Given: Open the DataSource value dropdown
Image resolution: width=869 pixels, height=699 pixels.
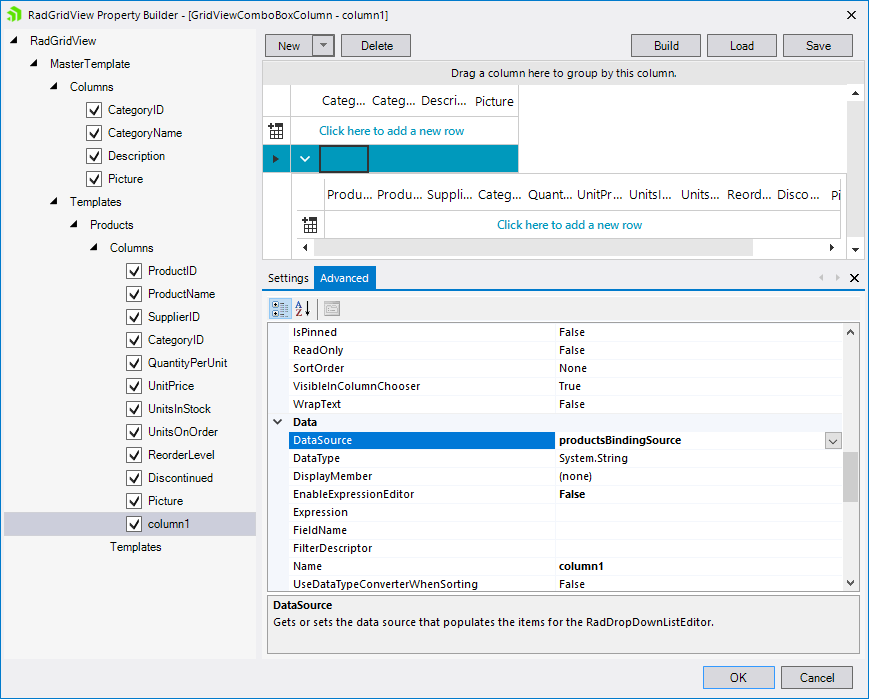Looking at the screenshot, I should 833,441.
